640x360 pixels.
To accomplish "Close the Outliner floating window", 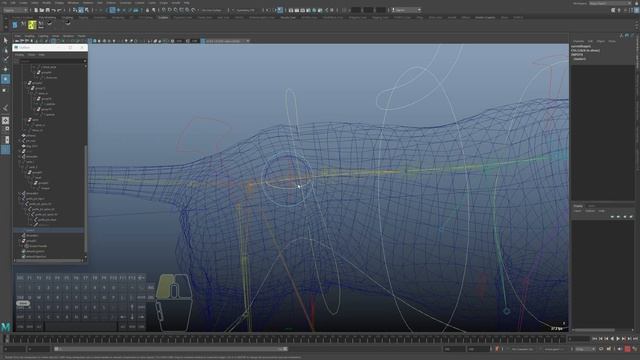I will 82,47.
